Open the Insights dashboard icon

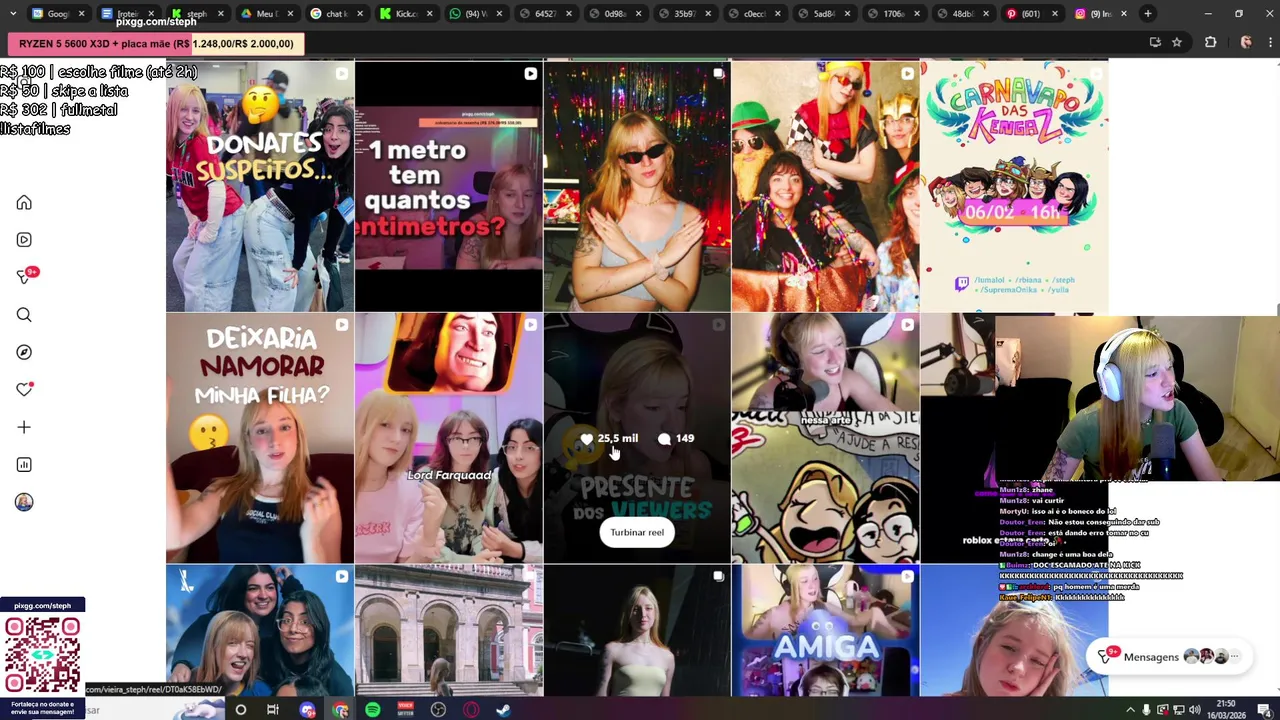24,465
